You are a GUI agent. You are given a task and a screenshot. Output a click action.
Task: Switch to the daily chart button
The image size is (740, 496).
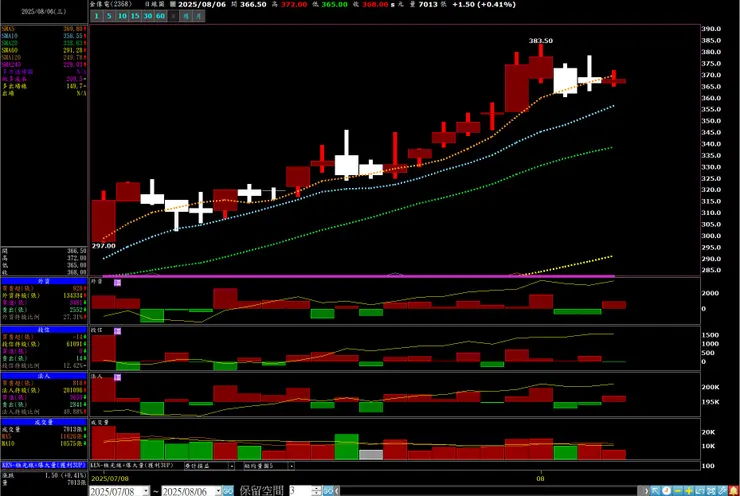173,16
